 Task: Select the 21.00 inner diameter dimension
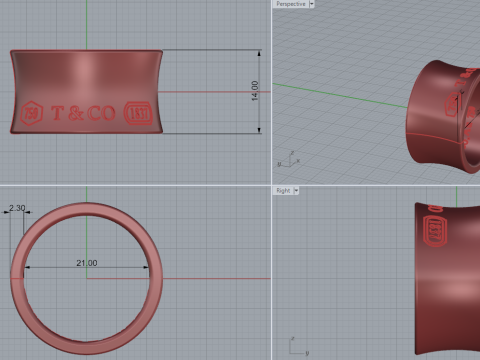point(87,263)
